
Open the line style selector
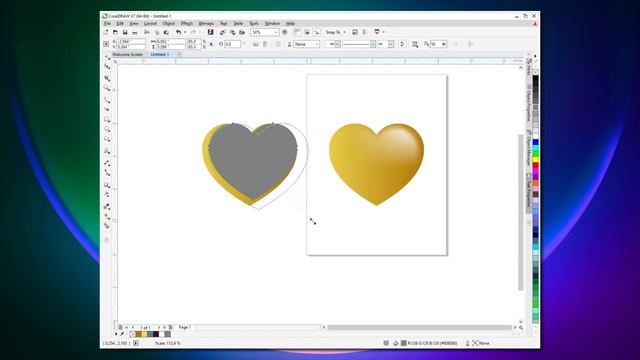tap(359, 44)
